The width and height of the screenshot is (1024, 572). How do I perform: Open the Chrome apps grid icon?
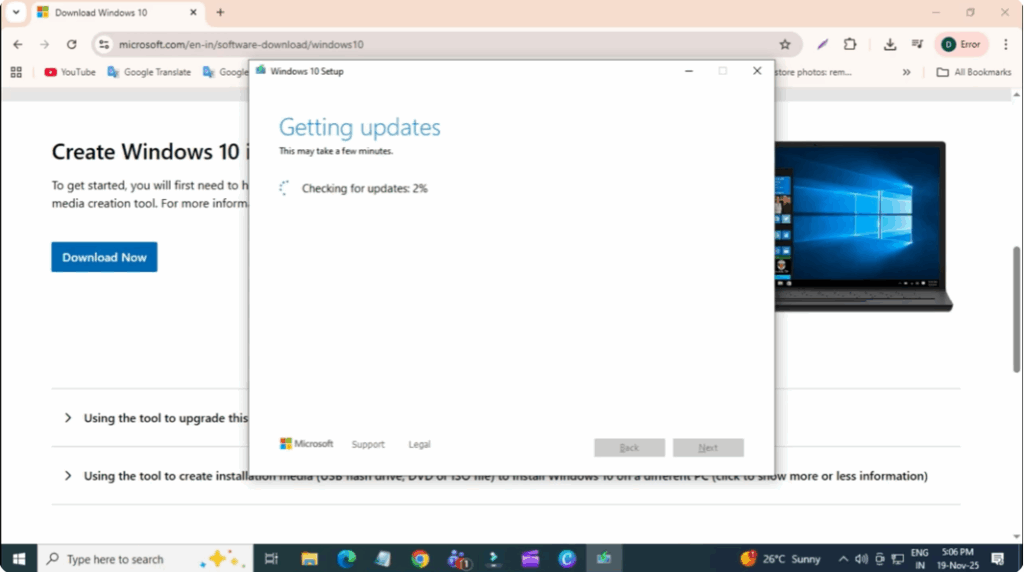point(16,72)
